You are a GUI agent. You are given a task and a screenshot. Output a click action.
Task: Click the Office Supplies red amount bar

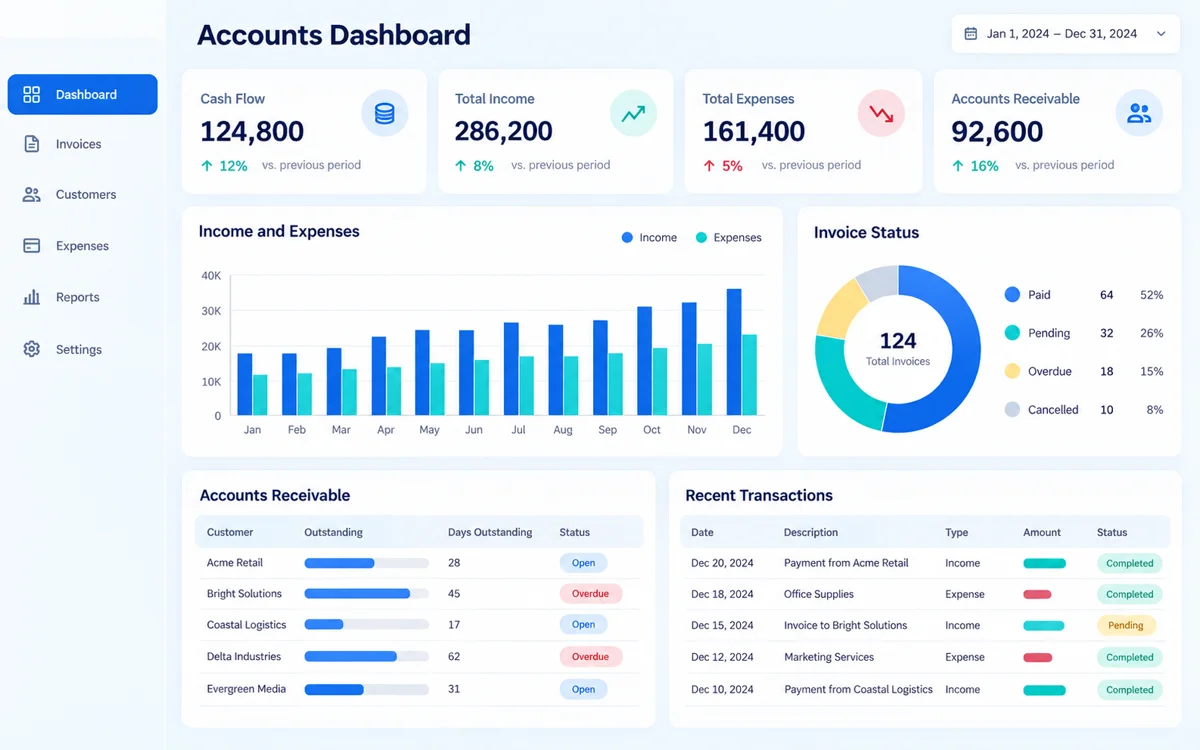pos(1037,594)
